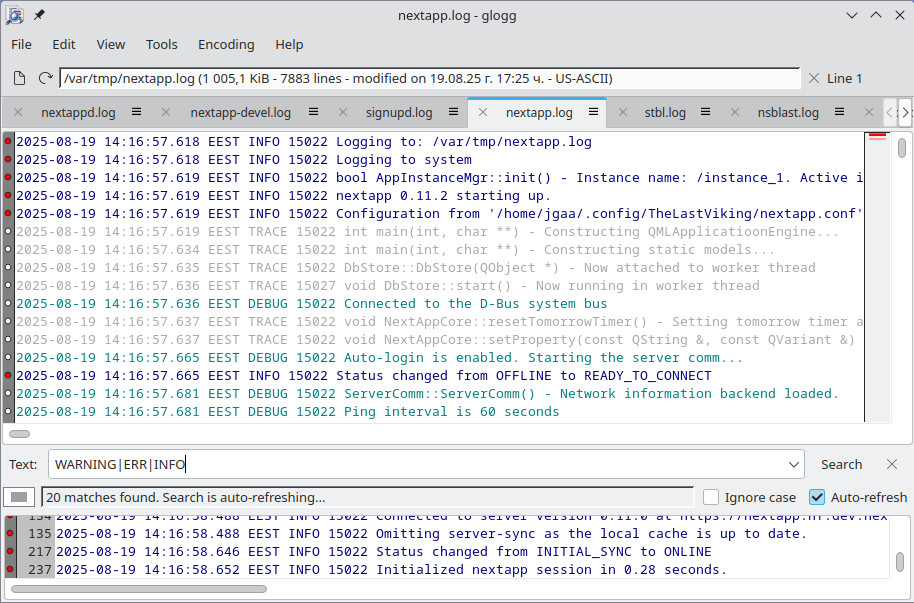The height and width of the screenshot is (603, 914).
Task: Click the main log vertical scrollbar handle
Action: click(902, 148)
